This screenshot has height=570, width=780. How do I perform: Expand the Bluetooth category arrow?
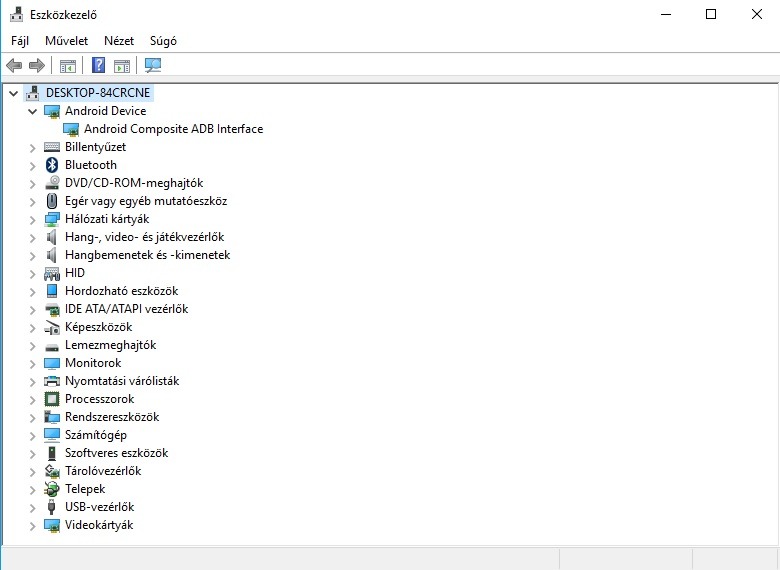tap(33, 165)
